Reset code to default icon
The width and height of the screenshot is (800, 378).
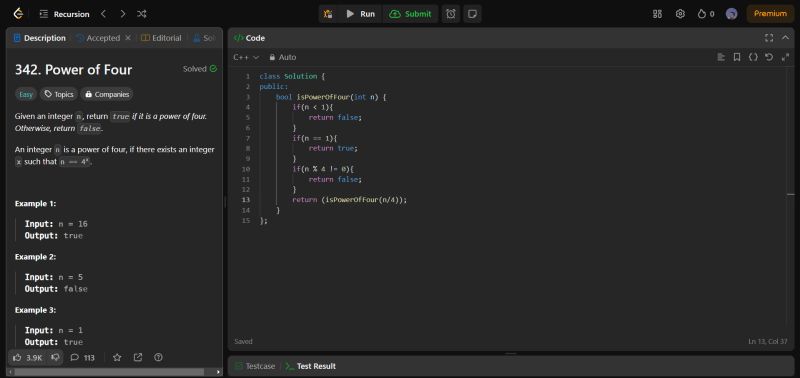769,57
